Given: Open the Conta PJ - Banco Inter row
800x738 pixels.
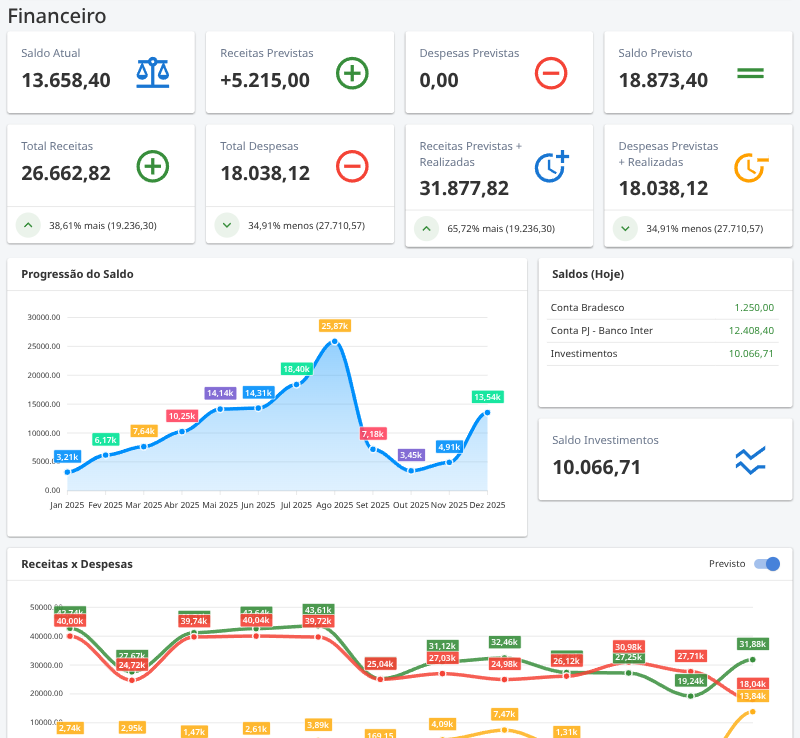Looking at the screenshot, I should (662, 330).
